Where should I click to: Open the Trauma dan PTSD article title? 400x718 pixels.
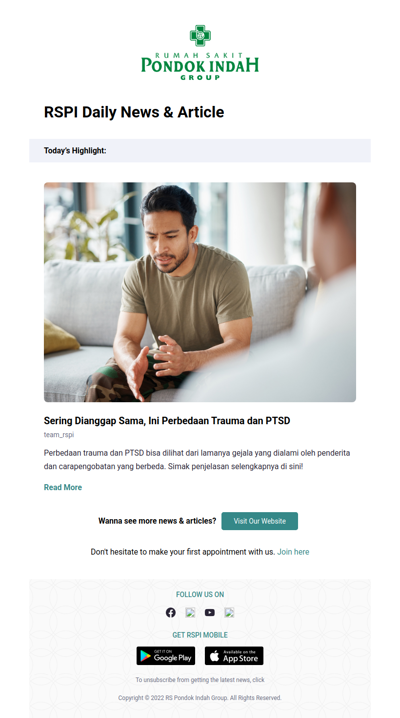(167, 420)
